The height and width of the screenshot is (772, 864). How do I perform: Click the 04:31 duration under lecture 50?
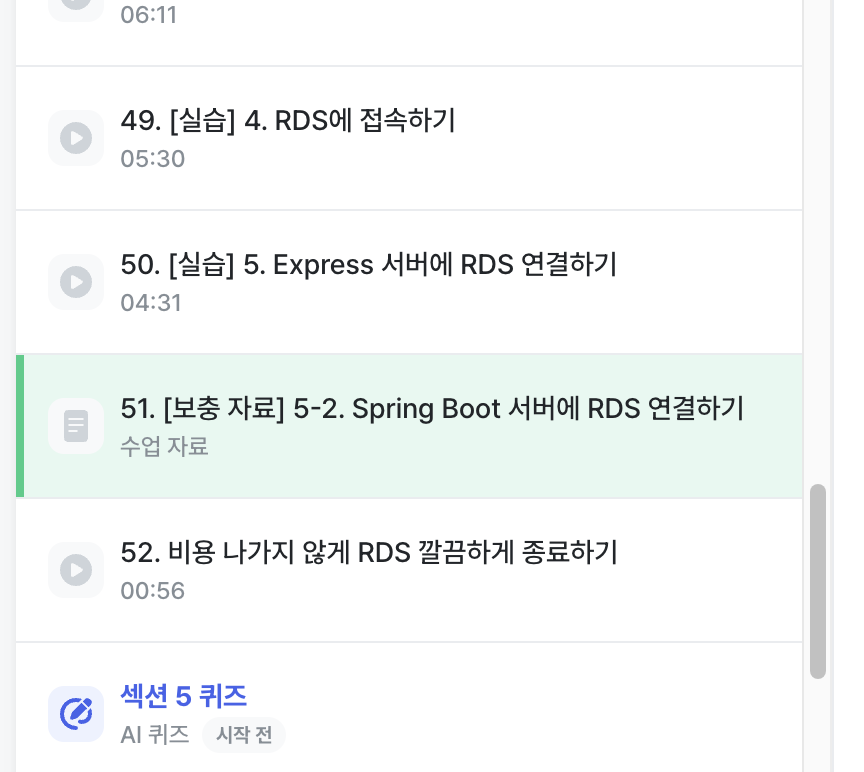point(151,302)
